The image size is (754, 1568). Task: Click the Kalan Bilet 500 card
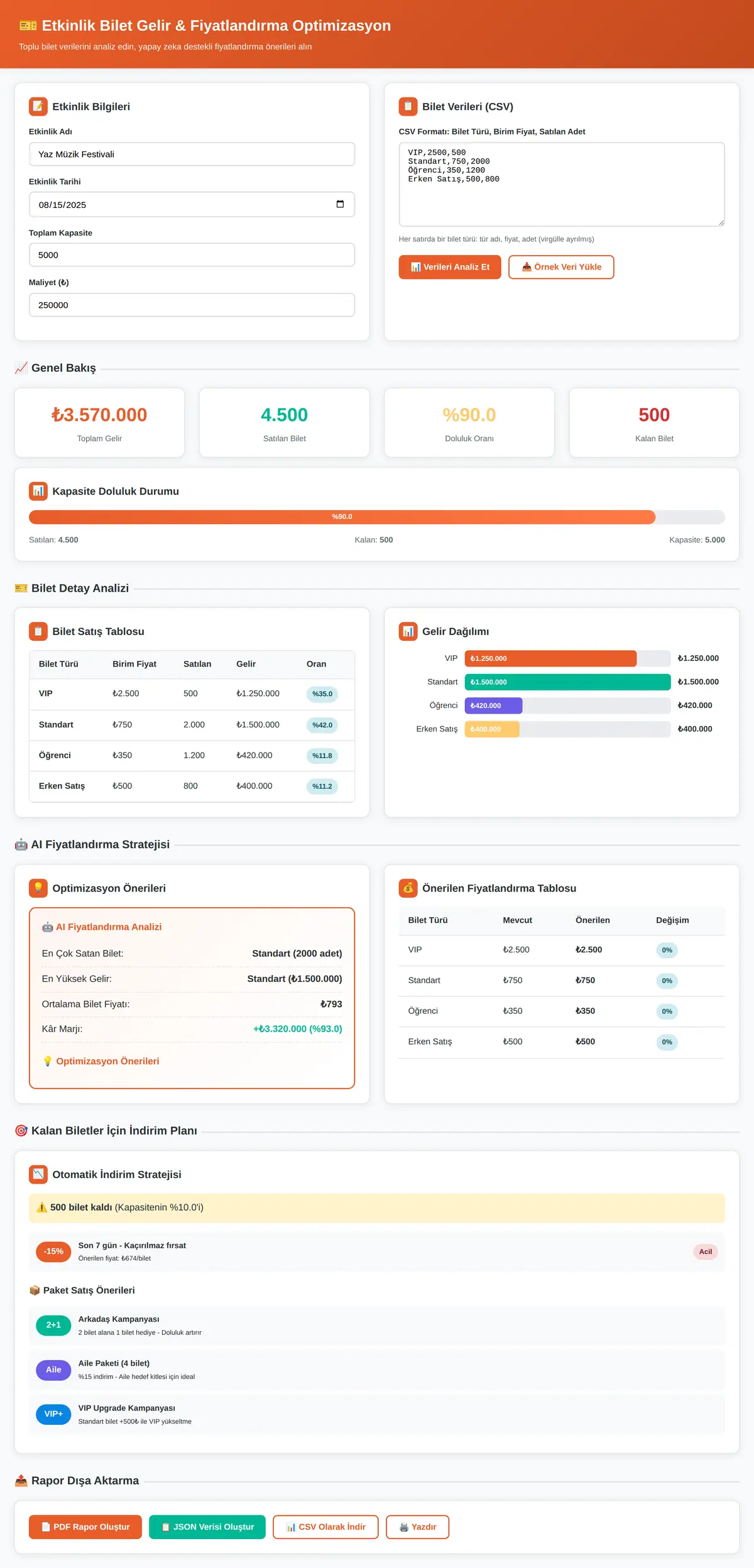tap(654, 422)
